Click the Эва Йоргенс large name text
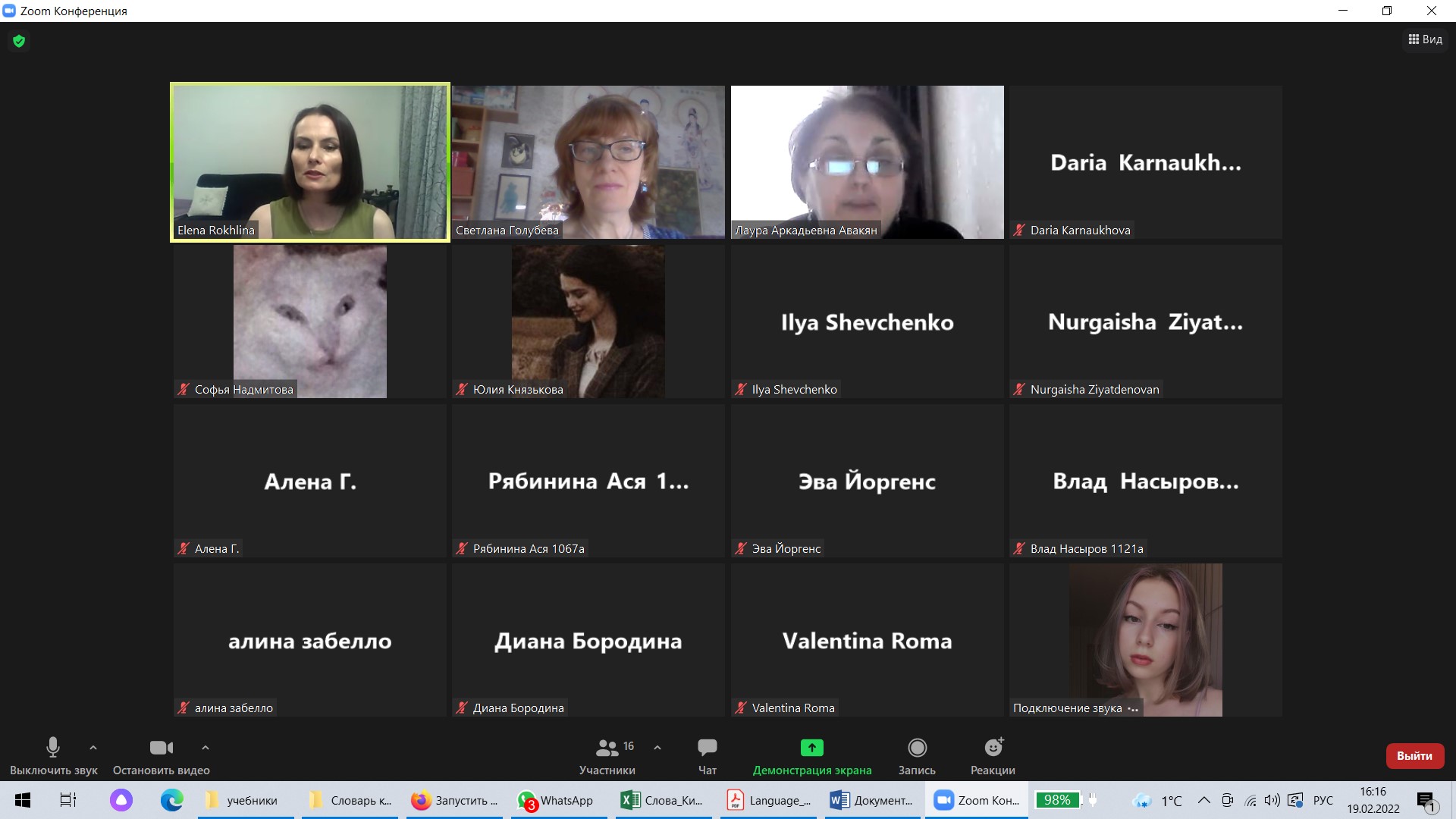This screenshot has width=1456, height=819. (x=867, y=482)
